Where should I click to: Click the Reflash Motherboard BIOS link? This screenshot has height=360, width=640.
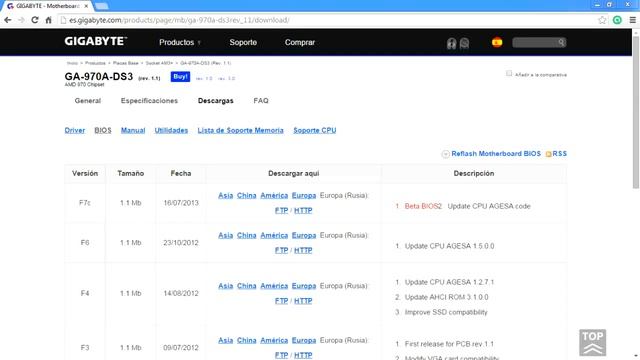pyautogui.click(x=496, y=154)
